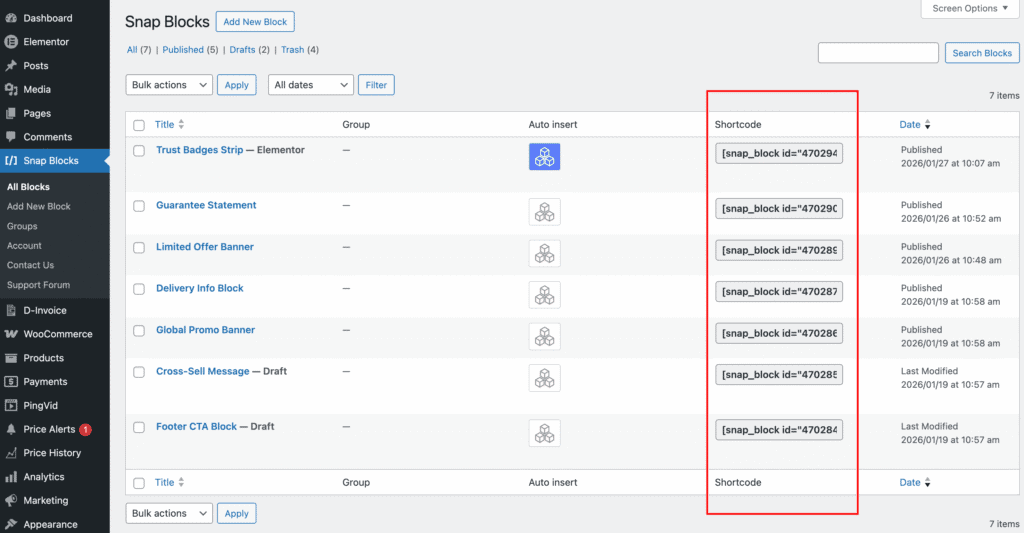Click the search blocks text field
This screenshot has width=1024, height=533.
coord(877,53)
